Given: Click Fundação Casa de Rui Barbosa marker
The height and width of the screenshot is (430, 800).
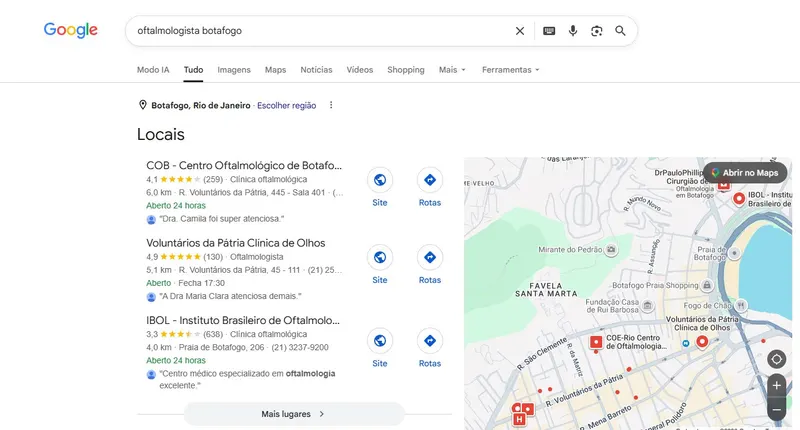Looking at the screenshot, I should pos(647,306).
